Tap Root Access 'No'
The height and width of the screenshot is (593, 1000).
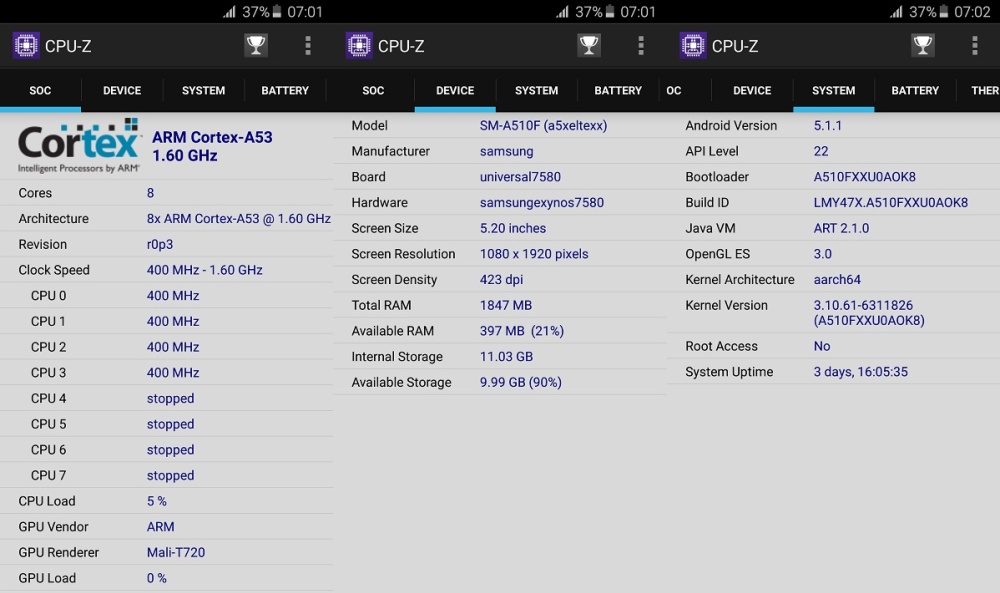pos(821,346)
